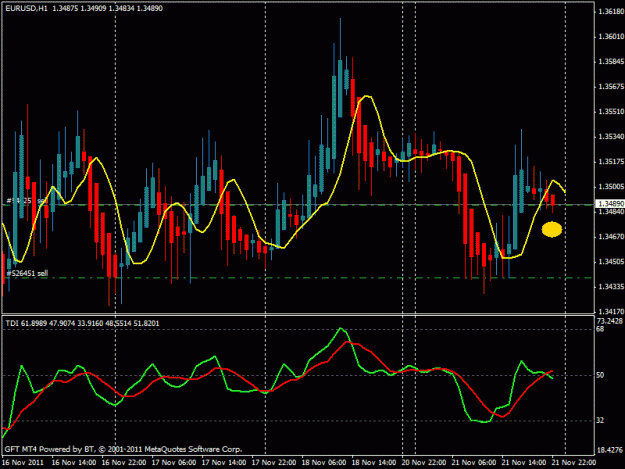The width and height of the screenshot is (625, 469).
Task: Click the TDI scale value 73.2428
Action: click(x=609, y=321)
